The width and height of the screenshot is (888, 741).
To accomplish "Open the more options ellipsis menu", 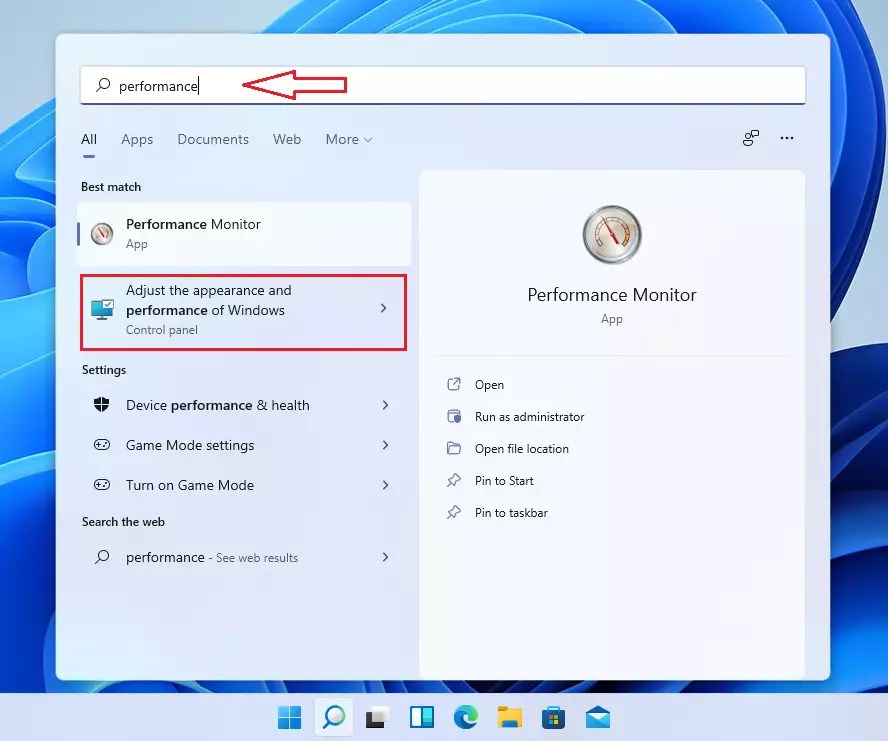I will 787,138.
